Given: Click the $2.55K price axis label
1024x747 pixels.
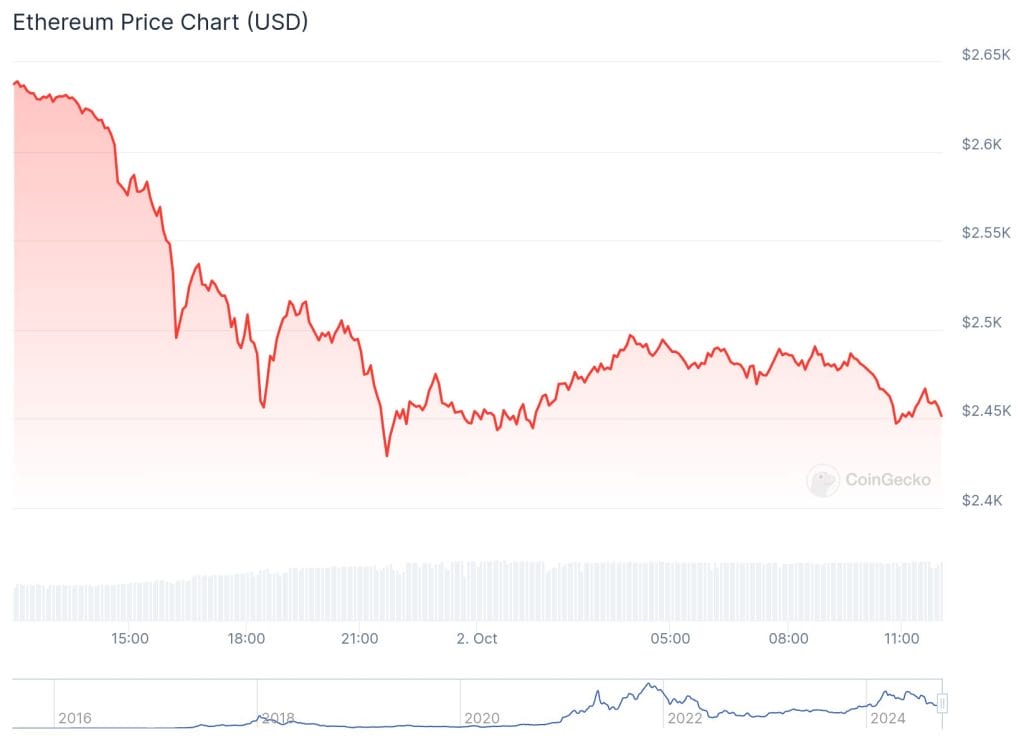Looking at the screenshot, I should (x=986, y=233).
